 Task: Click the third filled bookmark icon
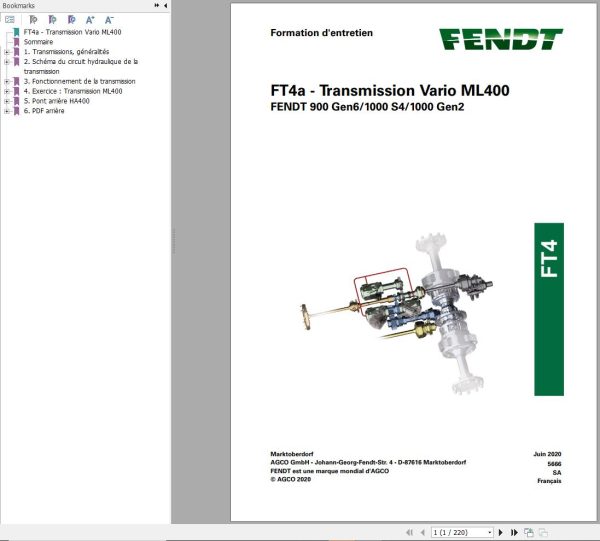coord(71,20)
